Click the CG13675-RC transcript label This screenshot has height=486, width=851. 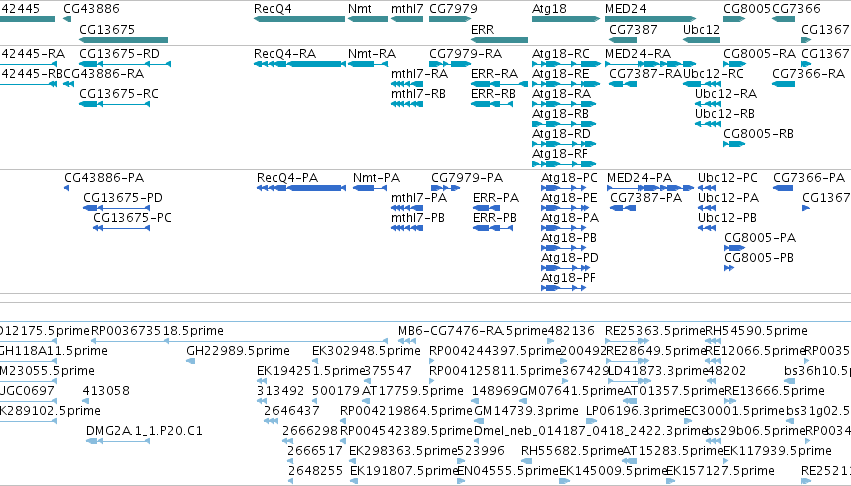119,94
